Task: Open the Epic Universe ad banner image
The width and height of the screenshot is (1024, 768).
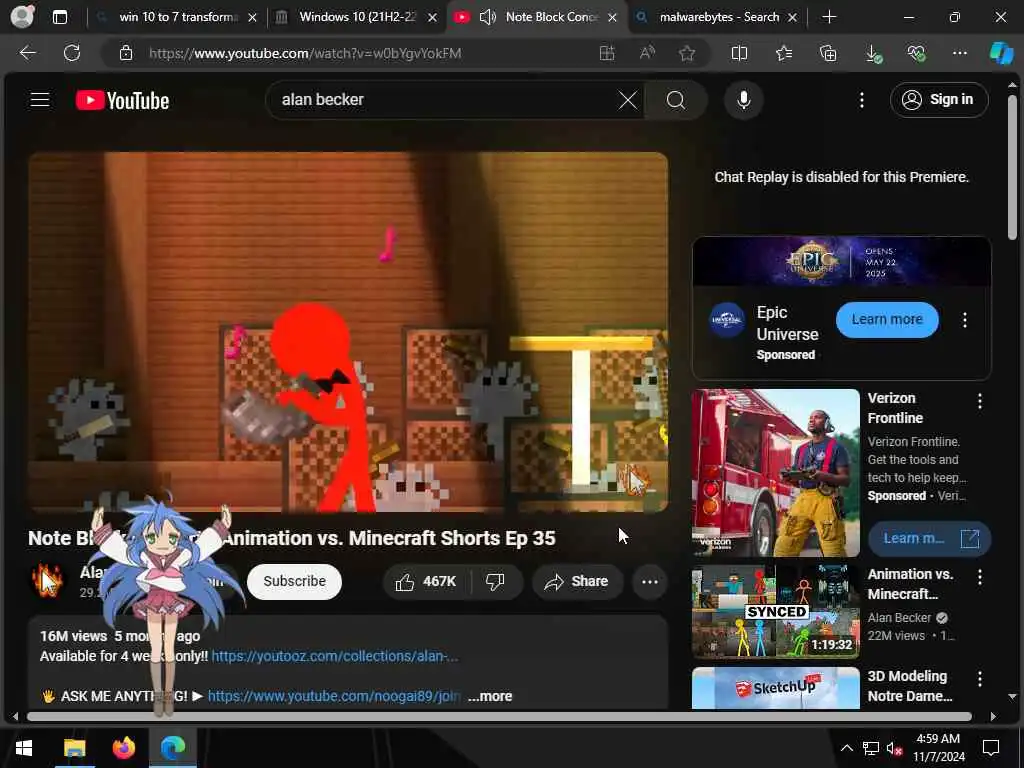Action: click(x=841, y=261)
